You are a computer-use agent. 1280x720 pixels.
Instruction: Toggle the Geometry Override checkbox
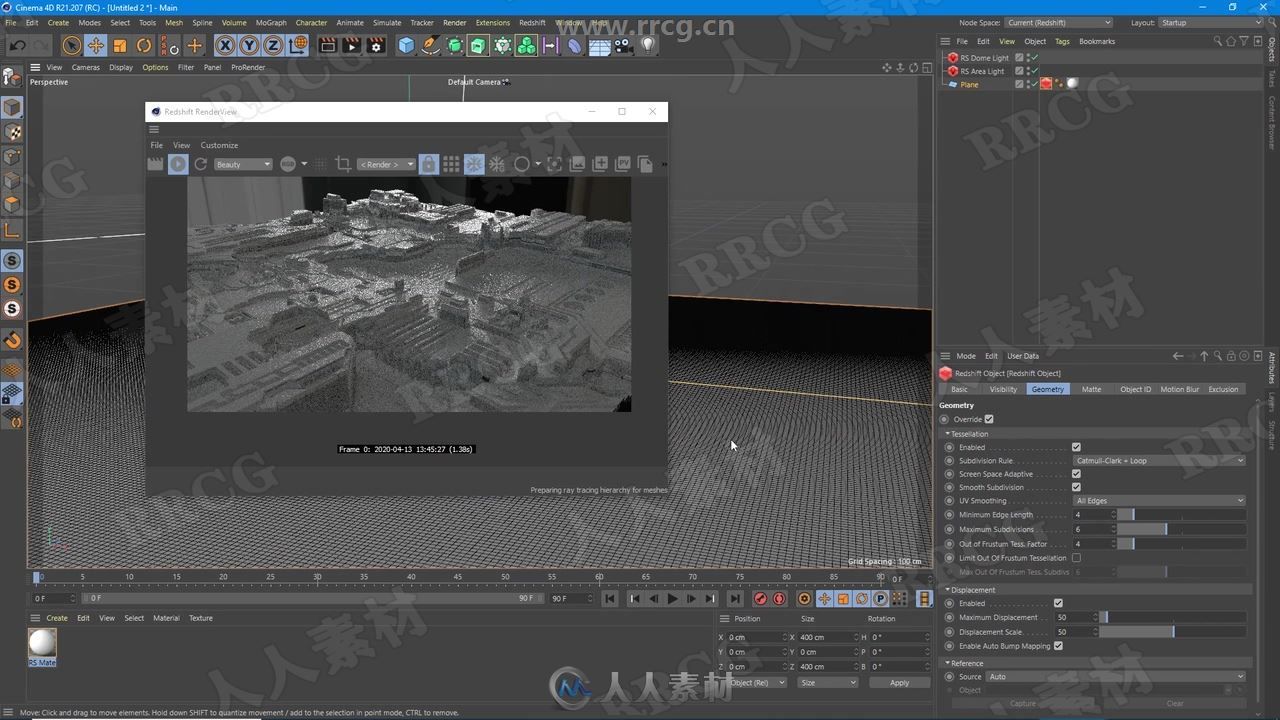[989, 419]
